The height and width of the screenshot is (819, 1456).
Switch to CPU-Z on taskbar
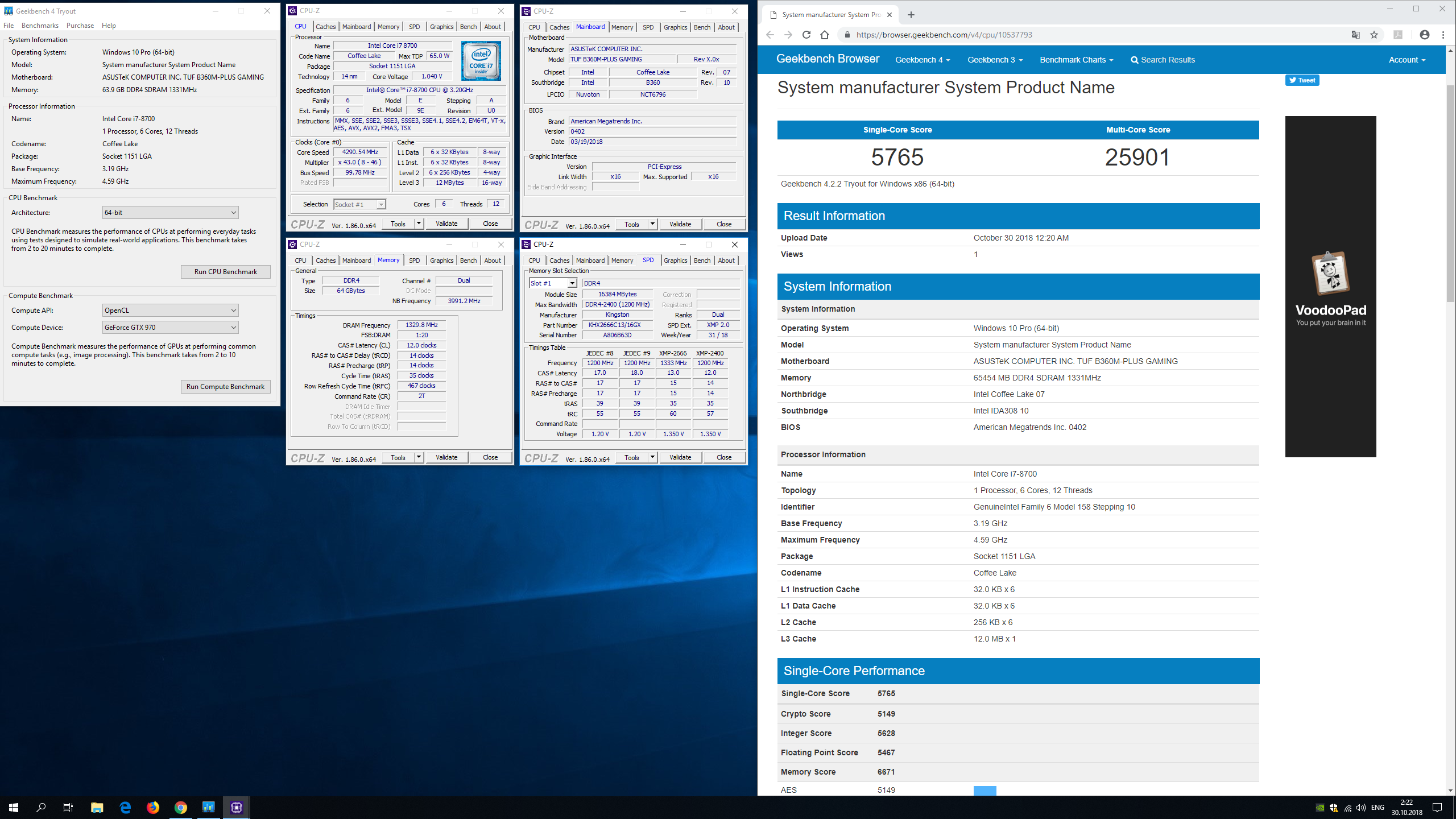pos(237,807)
